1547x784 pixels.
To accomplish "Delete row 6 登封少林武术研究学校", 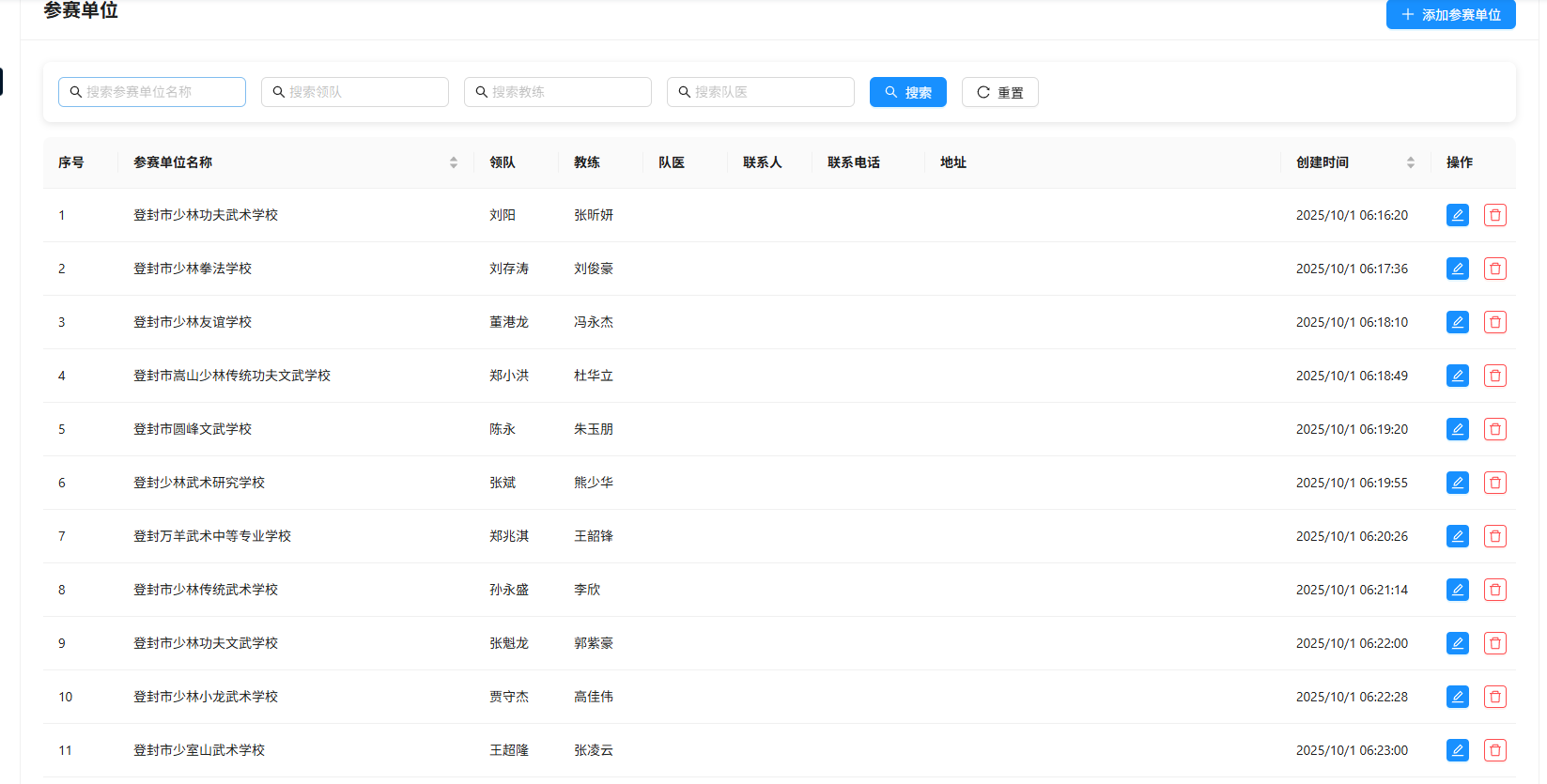I will point(1494,483).
